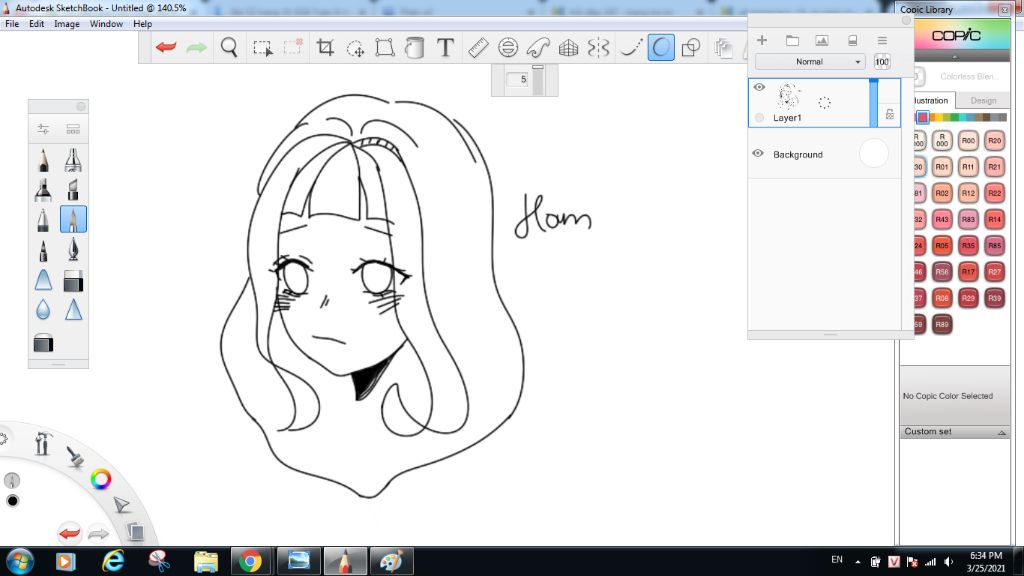Open the Edit menu

(x=37, y=24)
